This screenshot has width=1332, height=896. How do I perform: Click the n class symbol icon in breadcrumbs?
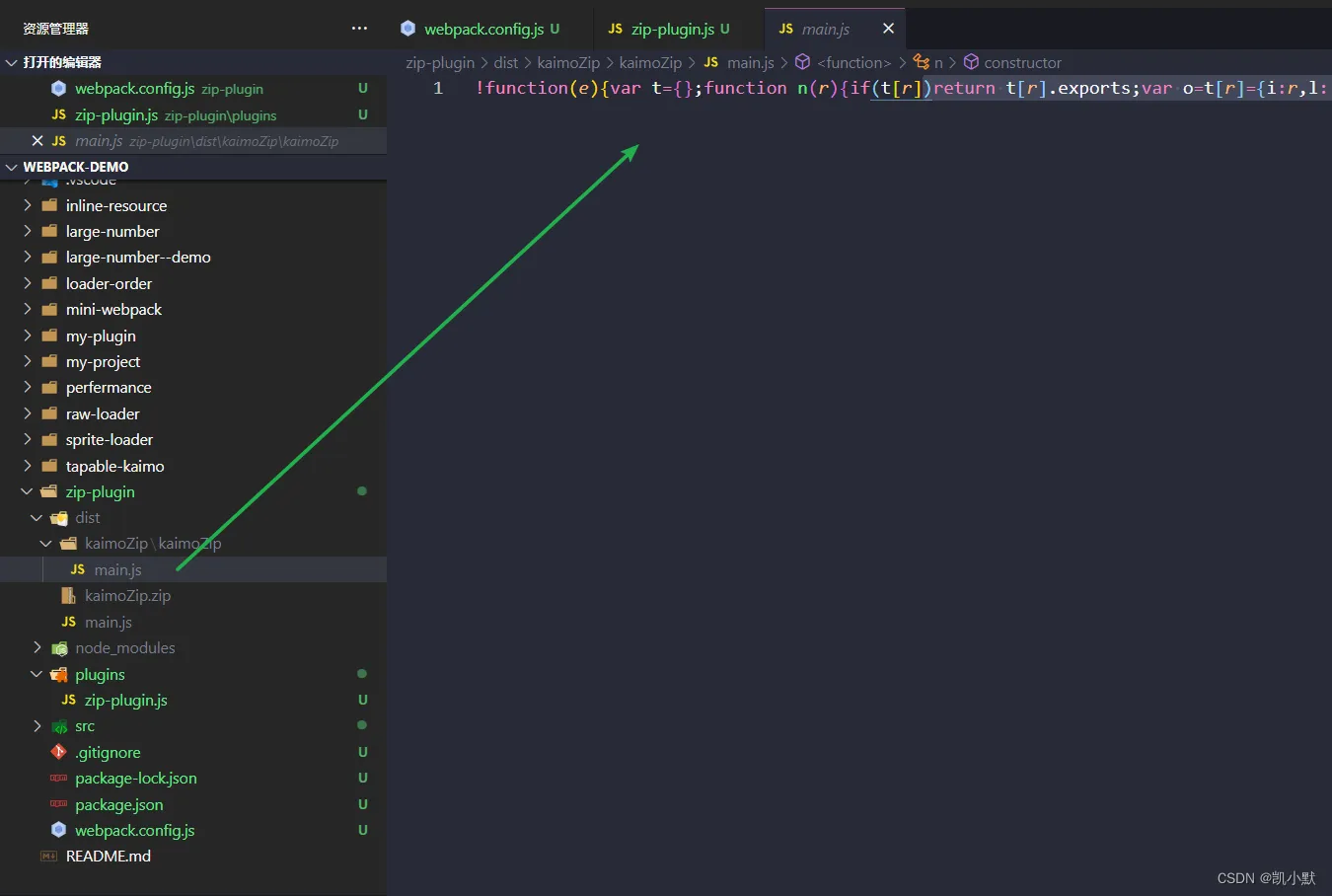(922, 62)
